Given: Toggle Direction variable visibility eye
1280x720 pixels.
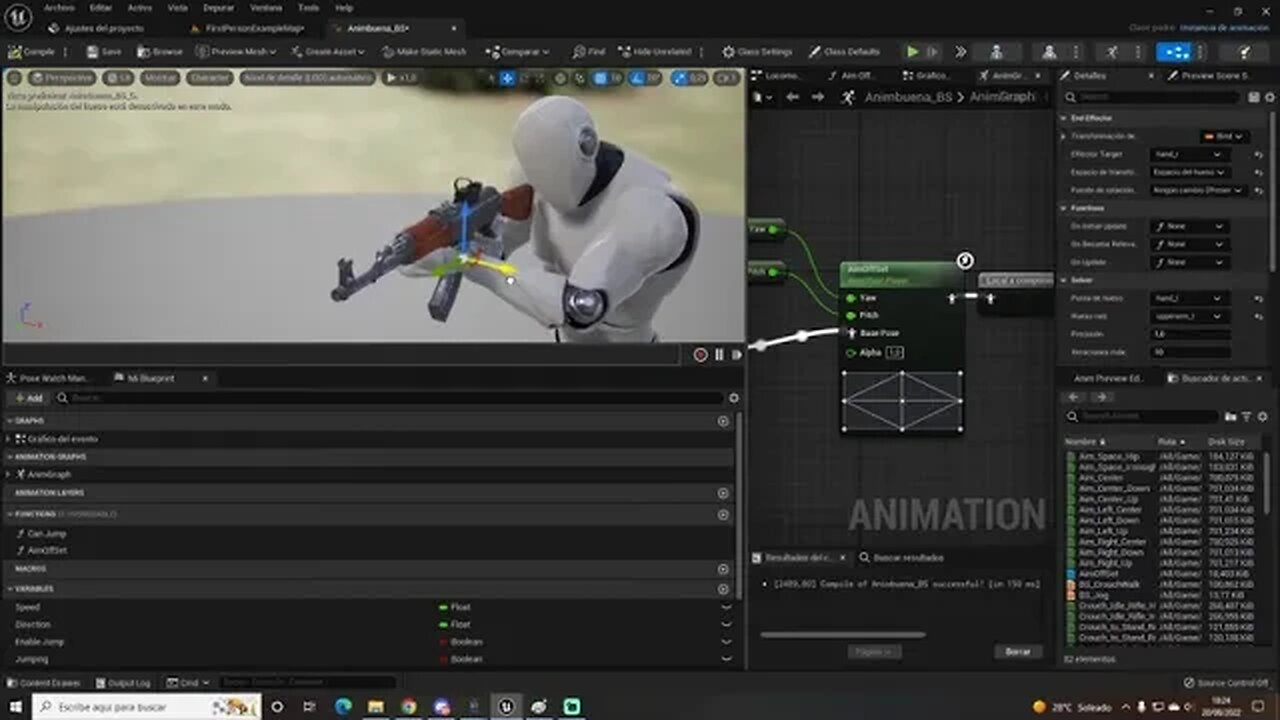Looking at the screenshot, I should pos(727,625).
